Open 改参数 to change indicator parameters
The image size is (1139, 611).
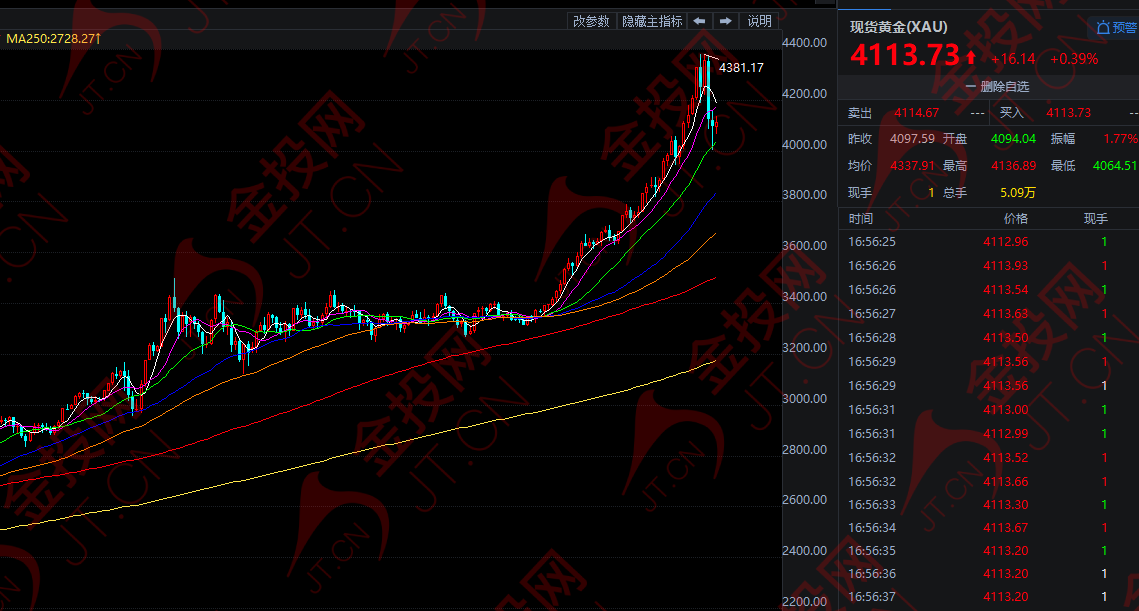592,20
